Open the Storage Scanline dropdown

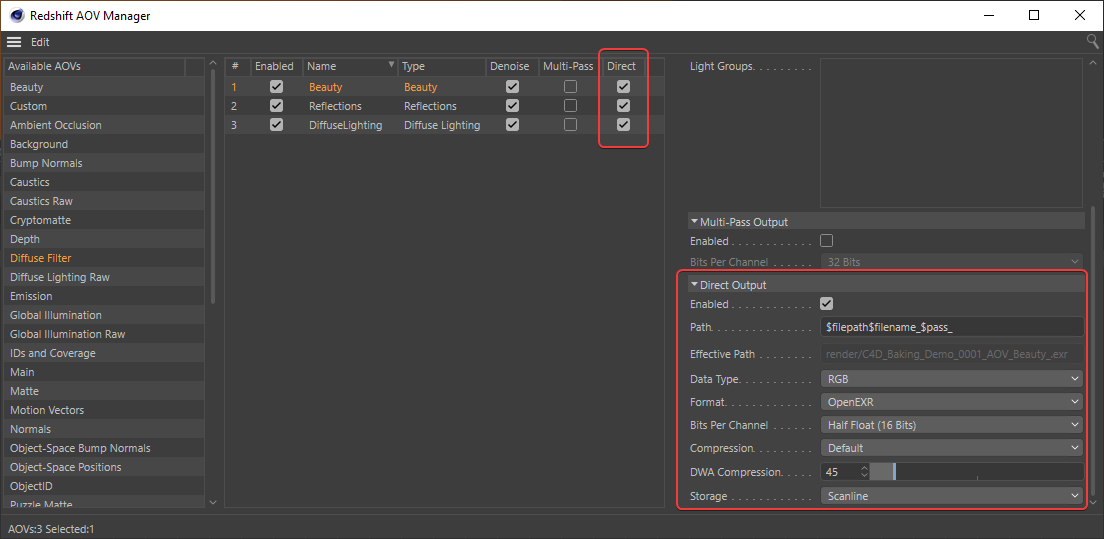coord(952,496)
